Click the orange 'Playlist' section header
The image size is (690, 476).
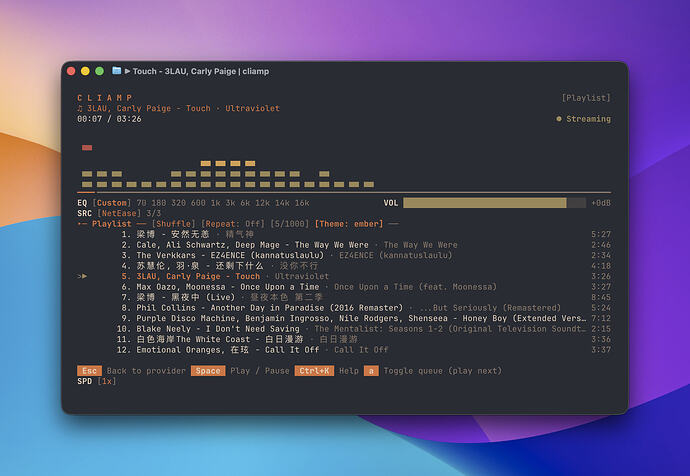(112, 224)
